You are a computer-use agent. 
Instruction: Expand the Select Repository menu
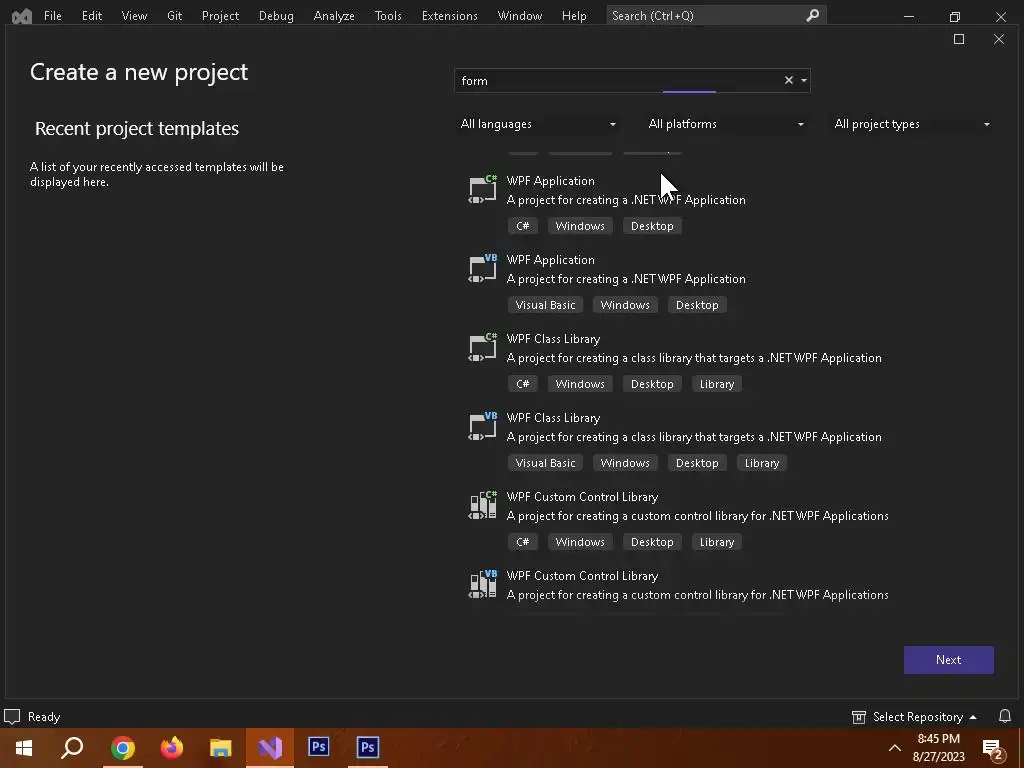(973, 717)
